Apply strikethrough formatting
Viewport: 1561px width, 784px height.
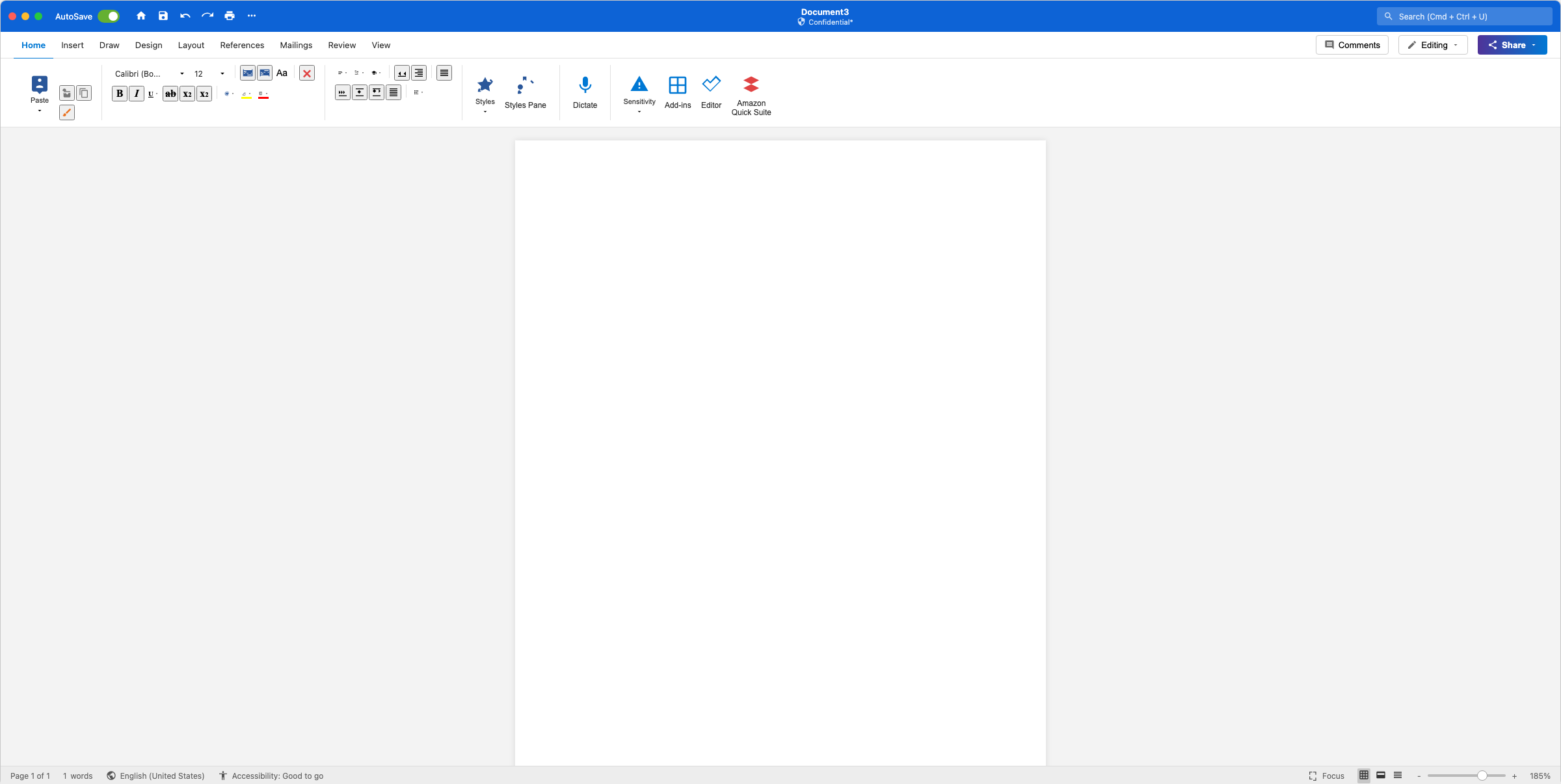[x=170, y=94]
